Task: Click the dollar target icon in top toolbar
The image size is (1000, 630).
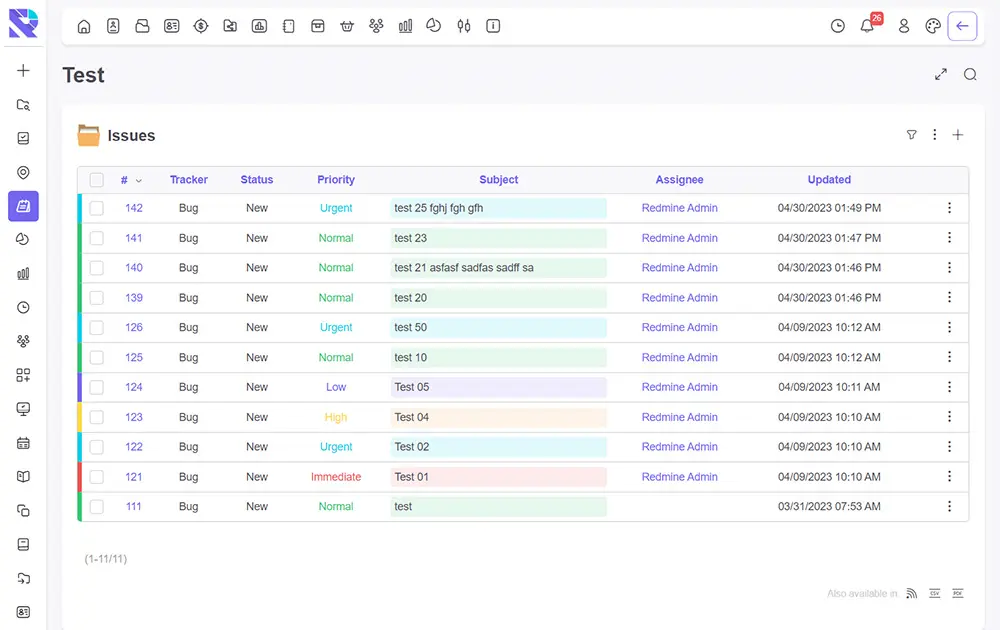Action: pos(201,26)
